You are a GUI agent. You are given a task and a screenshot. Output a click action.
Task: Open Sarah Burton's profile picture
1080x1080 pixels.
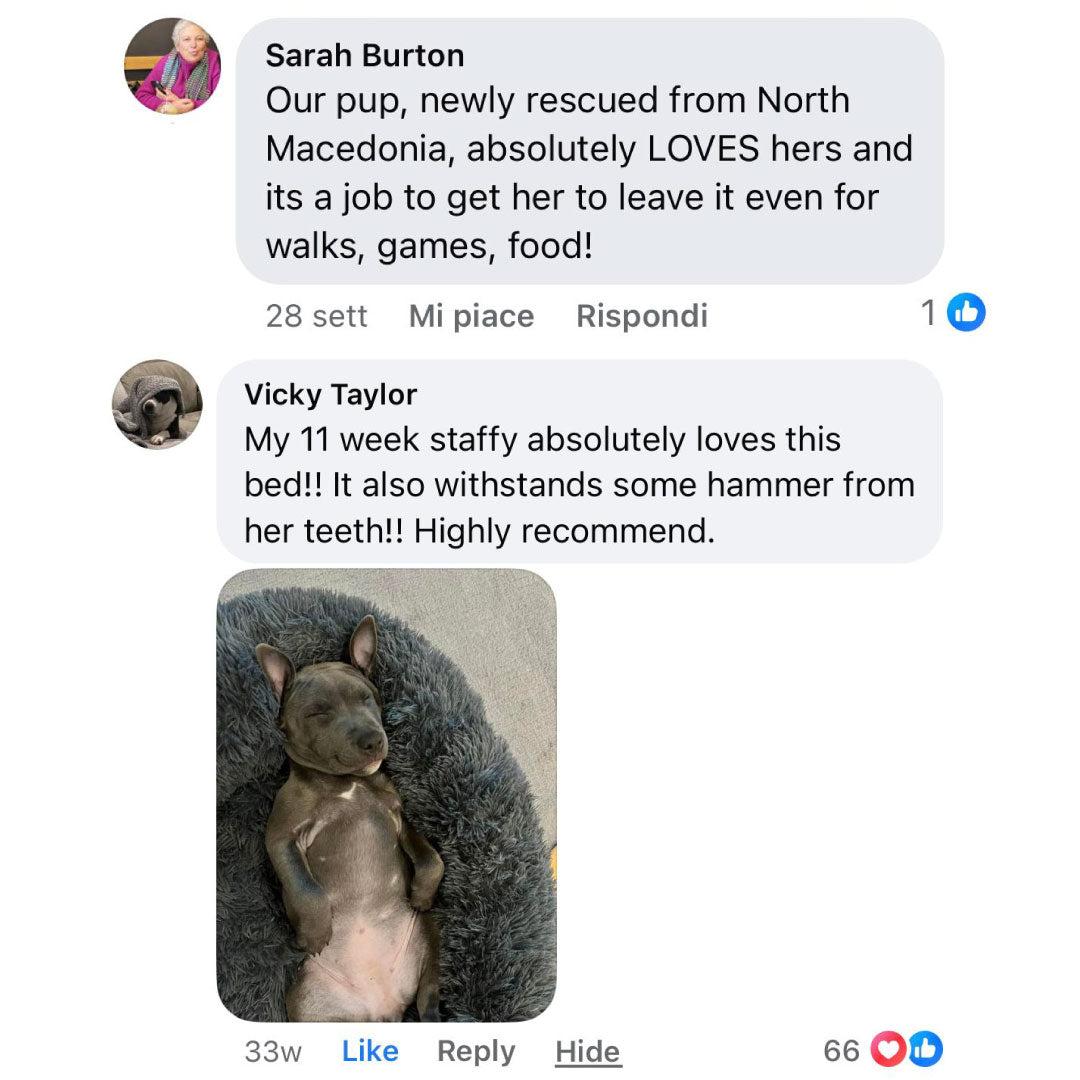(x=172, y=66)
